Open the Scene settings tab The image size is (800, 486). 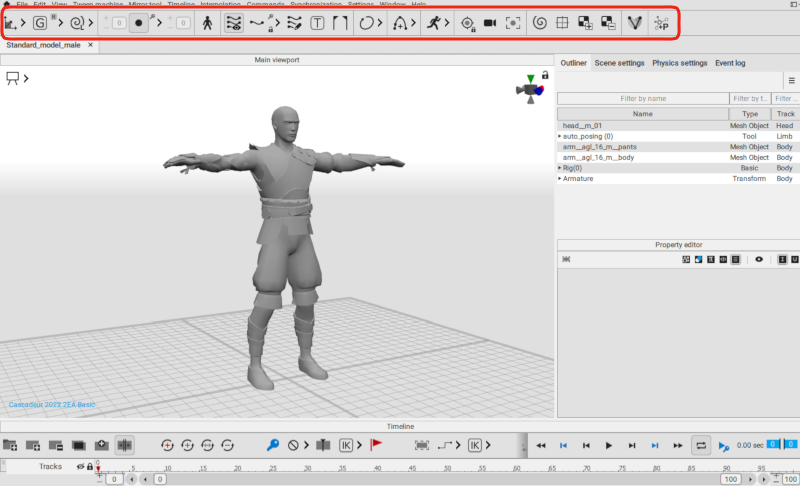tap(619, 63)
